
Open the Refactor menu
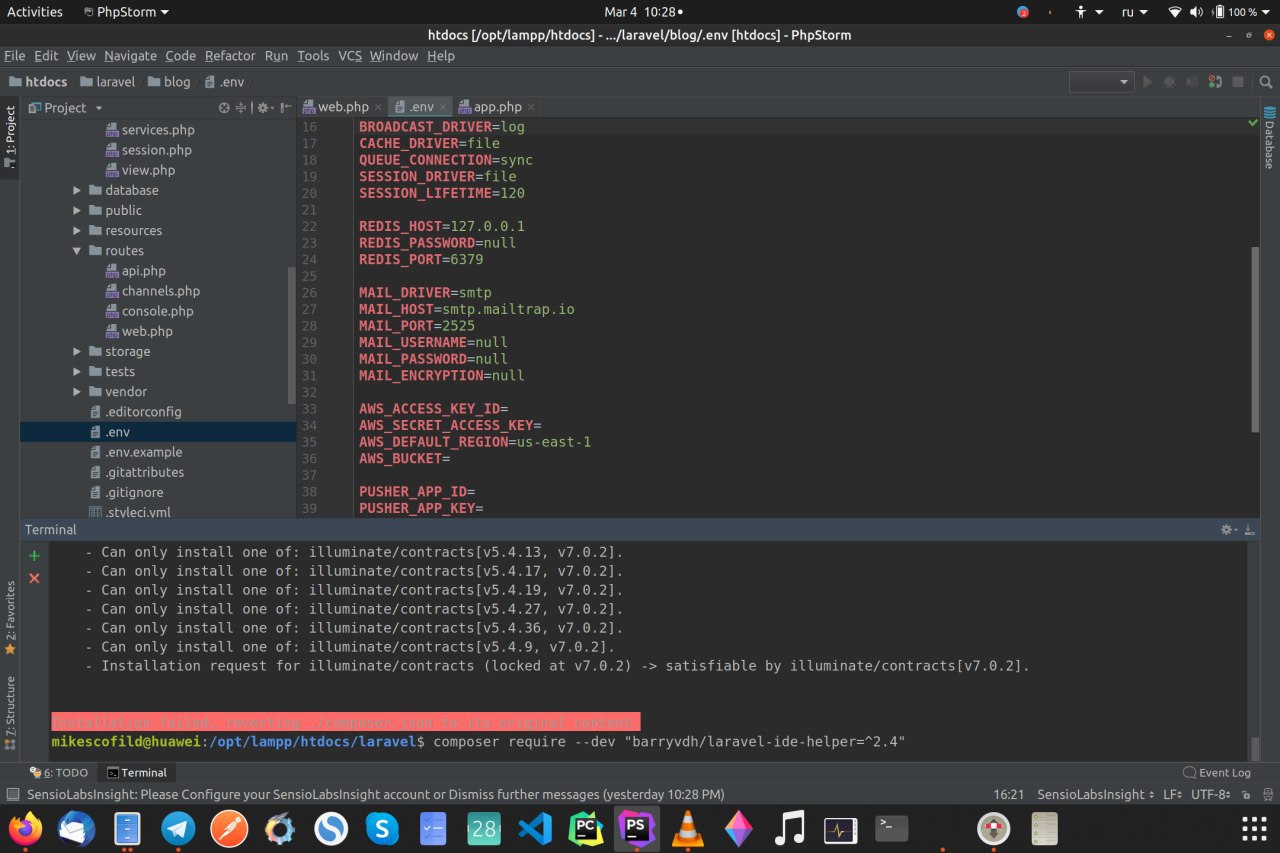click(230, 56)
